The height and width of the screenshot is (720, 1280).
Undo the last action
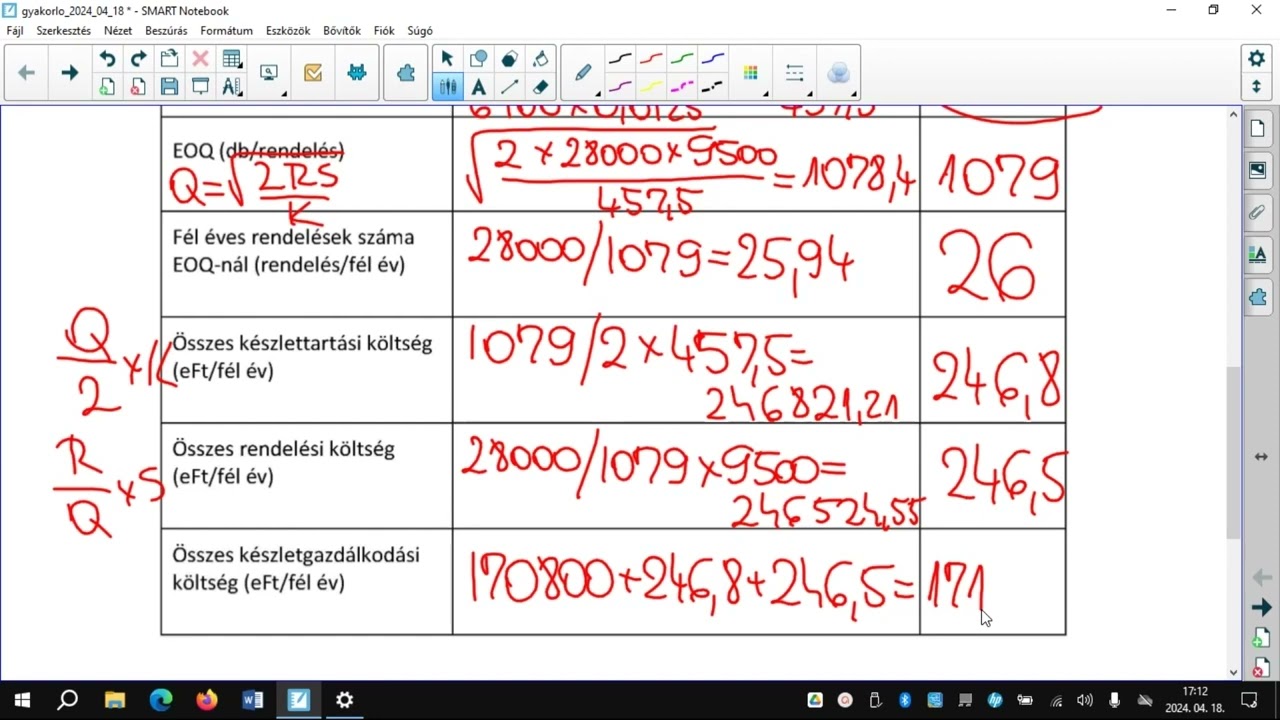(107, 59)
